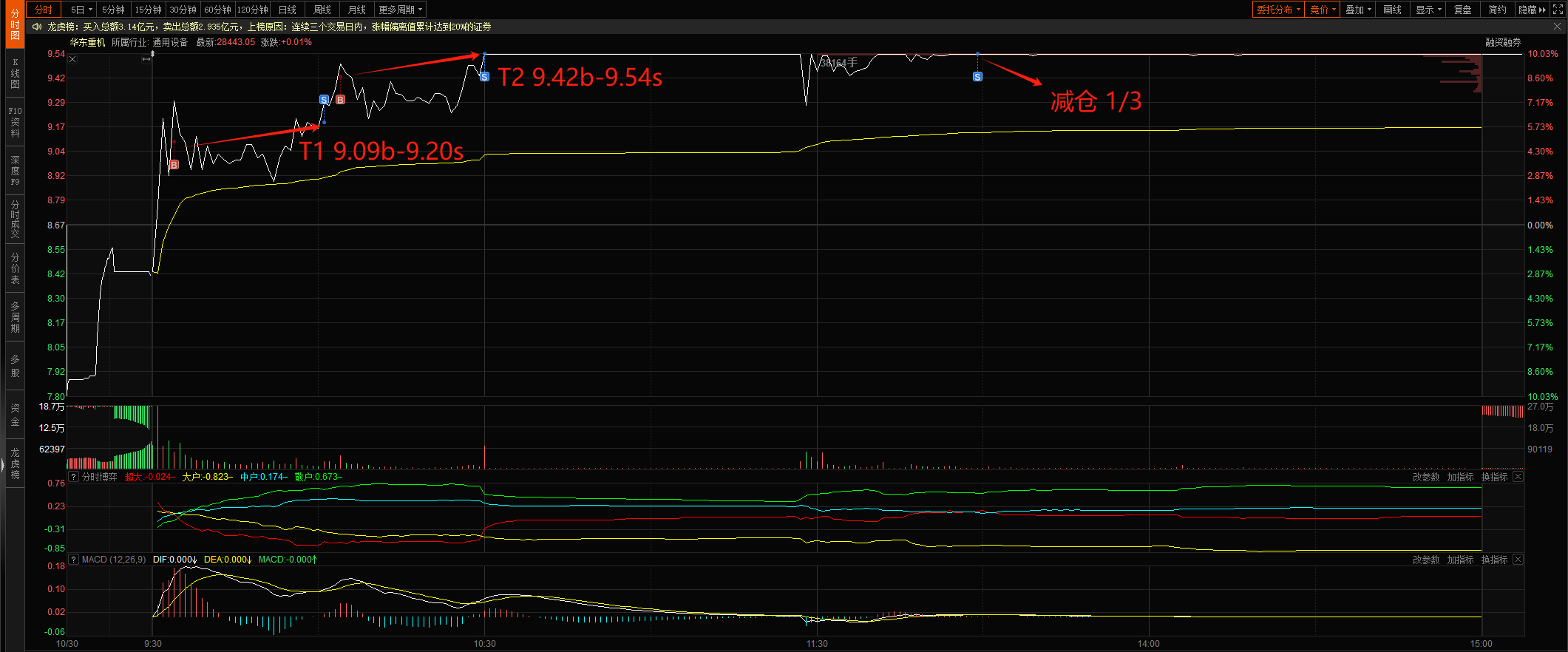This screenshot has width=1568, height=652.
Task: Click the 华东重机 stock name
Action: (x=87, y=42)
